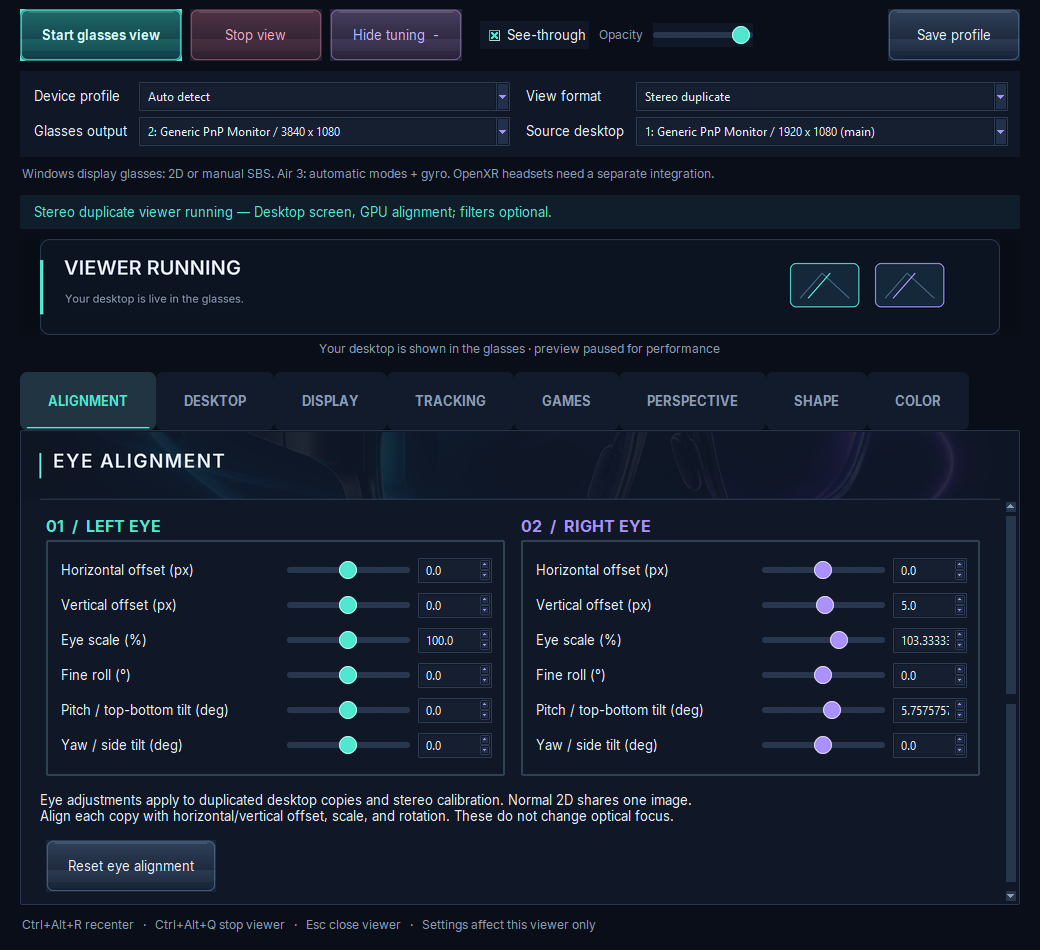Switch to the Alignment tab
1040x950 pixels.
click(88, 401)
